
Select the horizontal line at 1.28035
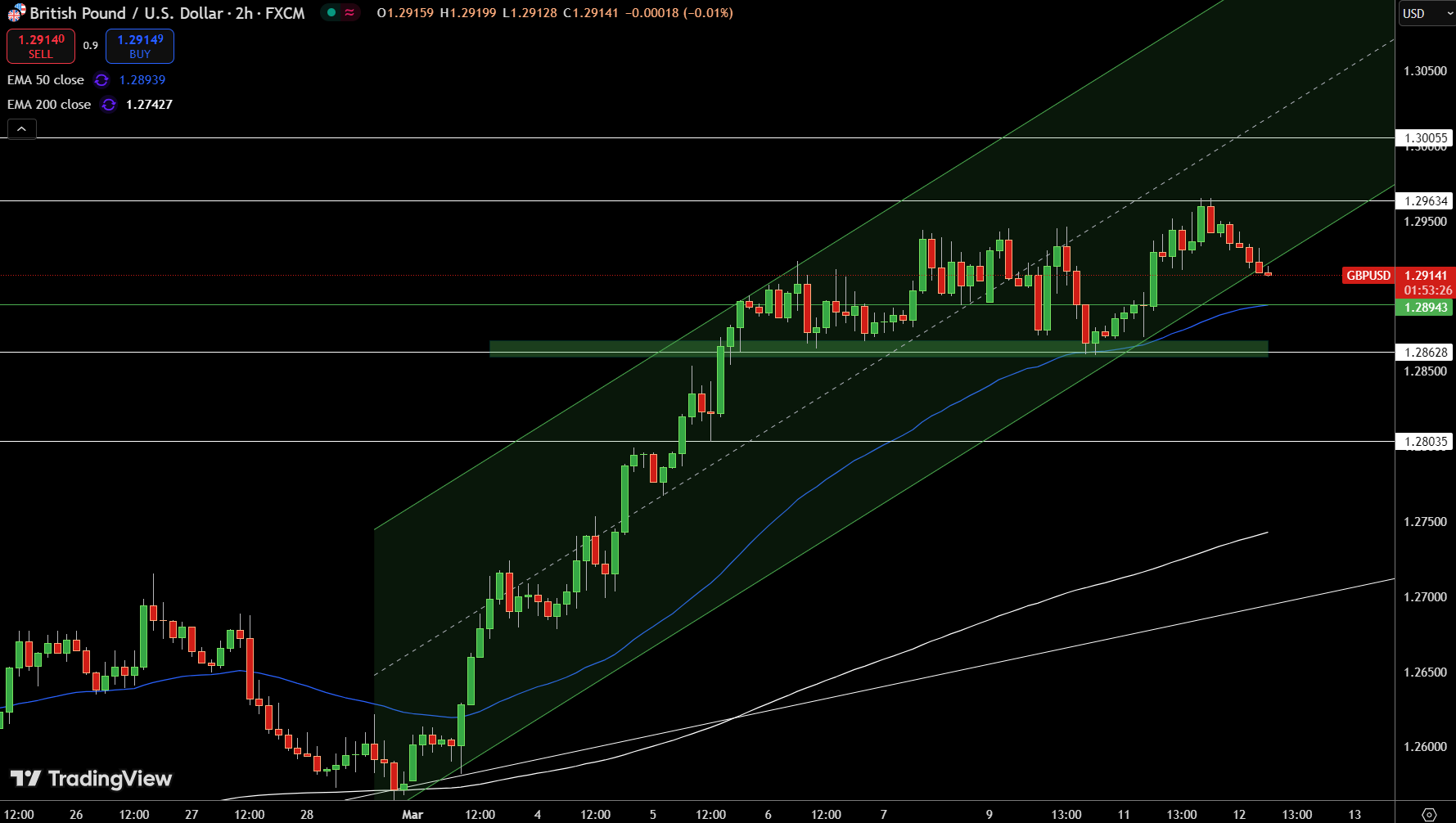point(697,442)
